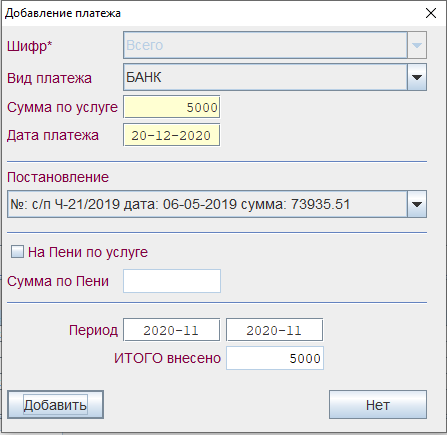The width and height of the screenshot is (447, 435).
Task: Click the Шифр* field label
Action: click(30, 46)
